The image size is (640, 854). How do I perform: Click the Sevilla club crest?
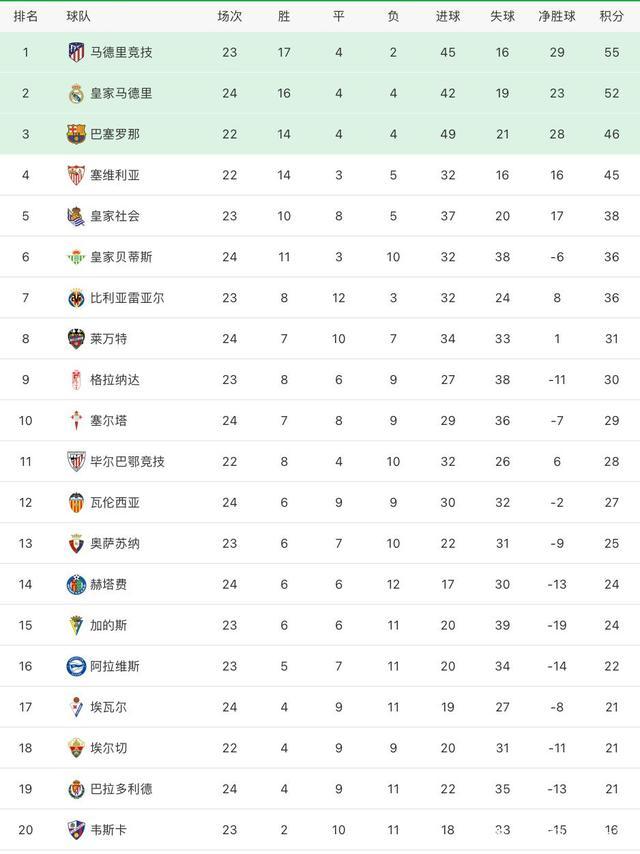click(x=76, y=175)
